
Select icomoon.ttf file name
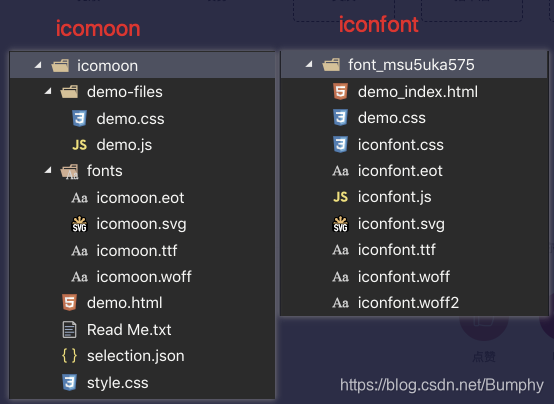(137, 251)
